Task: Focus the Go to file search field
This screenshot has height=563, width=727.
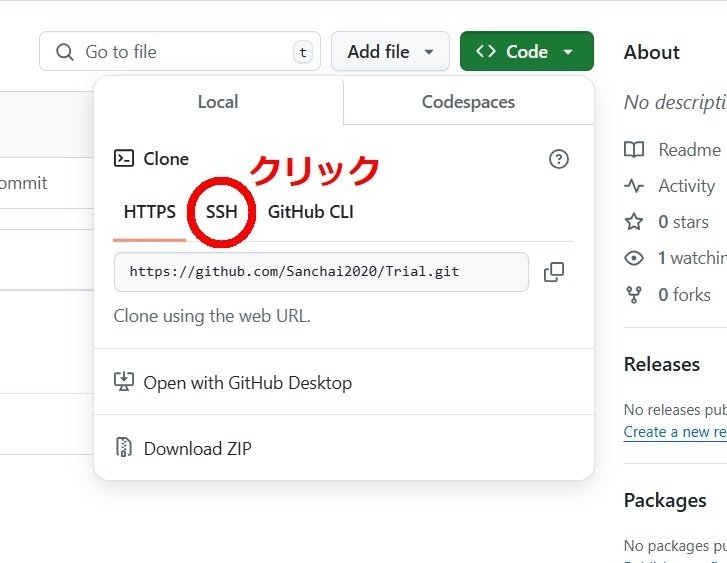Action: [180, 51]
